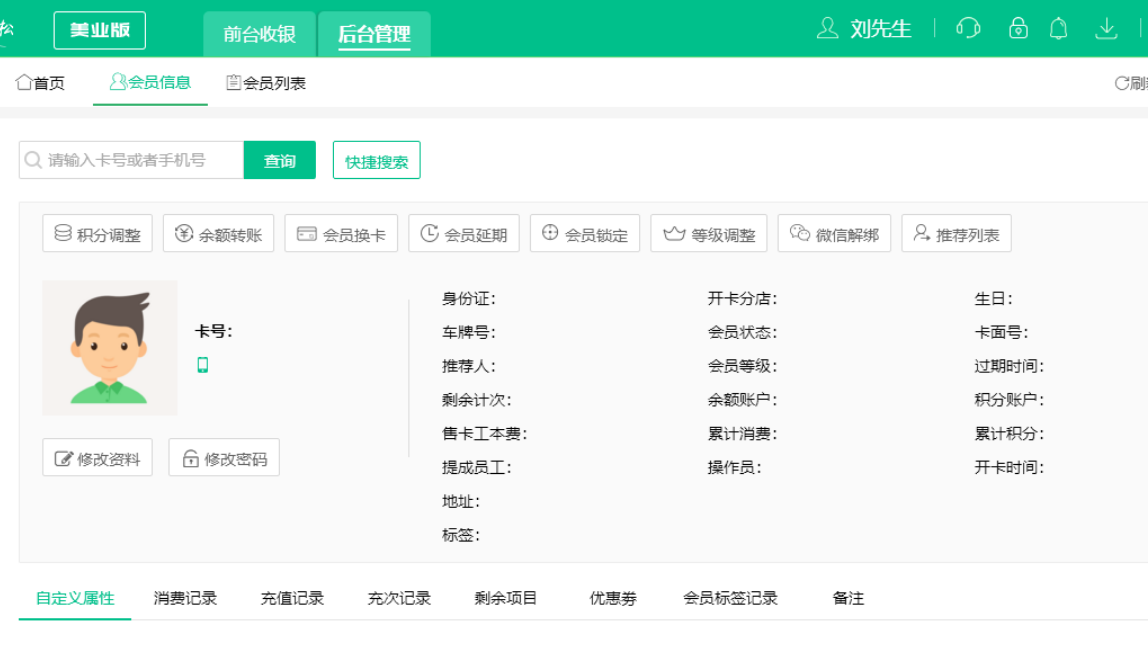Click the 修改资料 edit profile button
Image resolution: width=1148 pixels, height=652 pixels.
(98, 458)
